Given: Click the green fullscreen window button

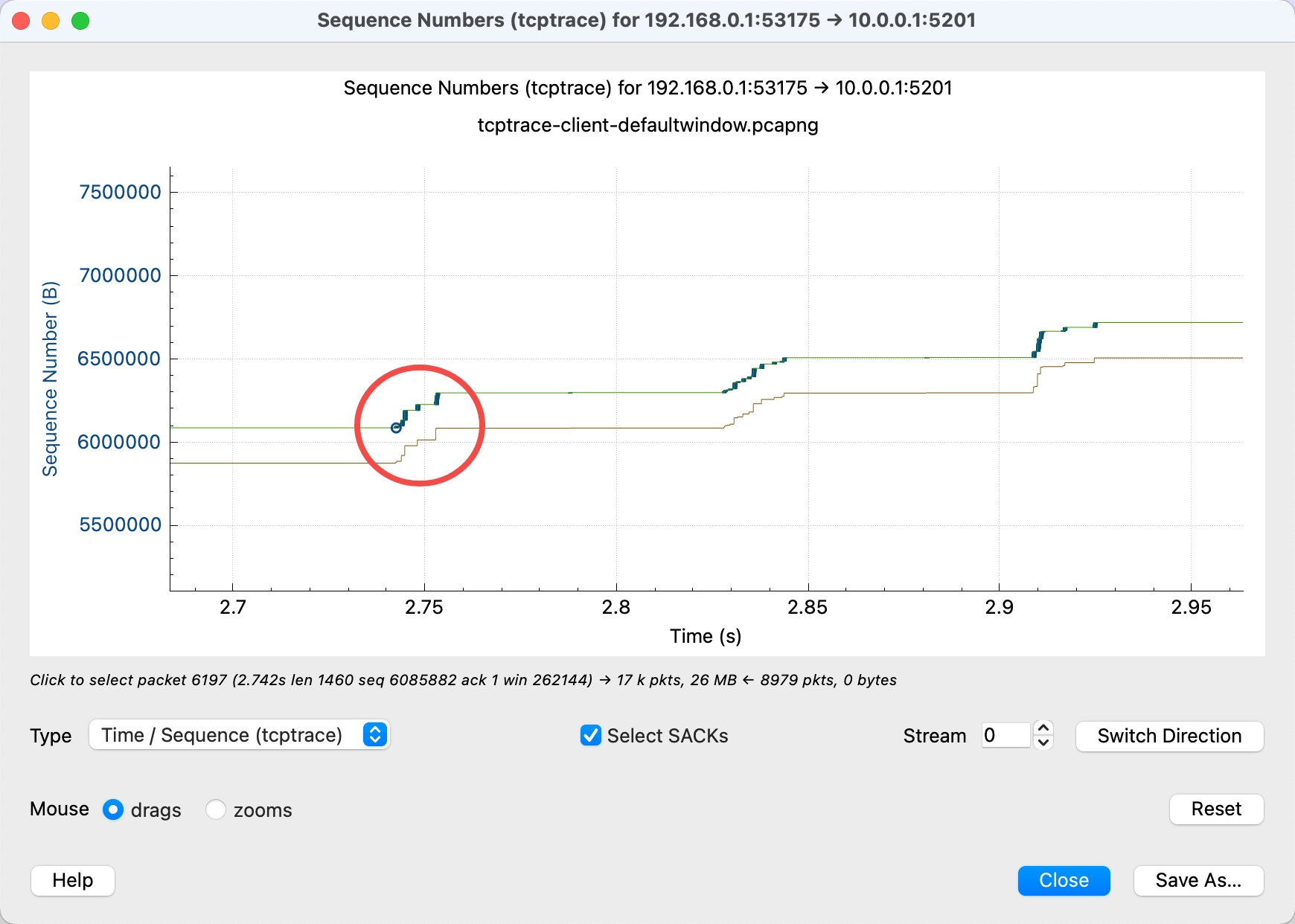Looking at the screenshot, I should 80,21.
